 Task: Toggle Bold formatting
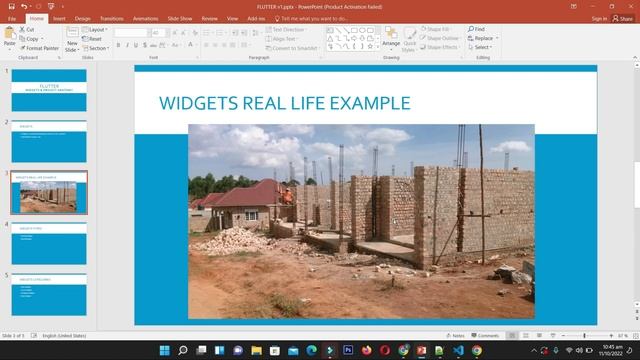click(x=118, y=45)
